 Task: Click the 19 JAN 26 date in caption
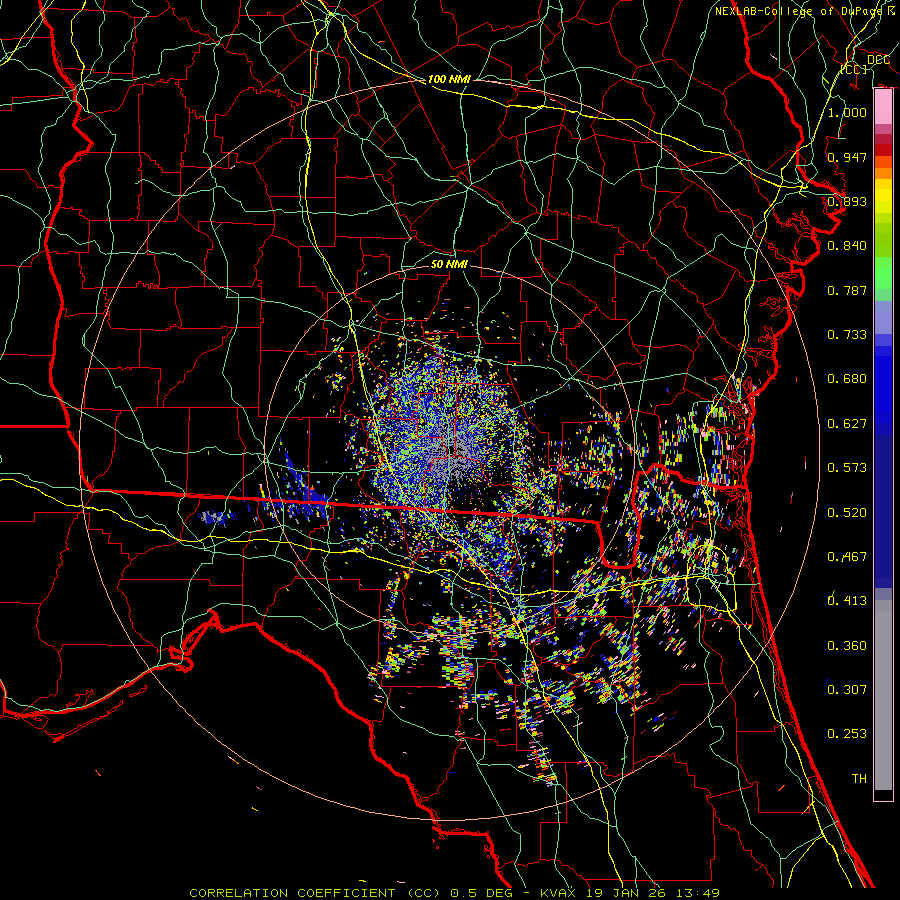tap(624, 893)
